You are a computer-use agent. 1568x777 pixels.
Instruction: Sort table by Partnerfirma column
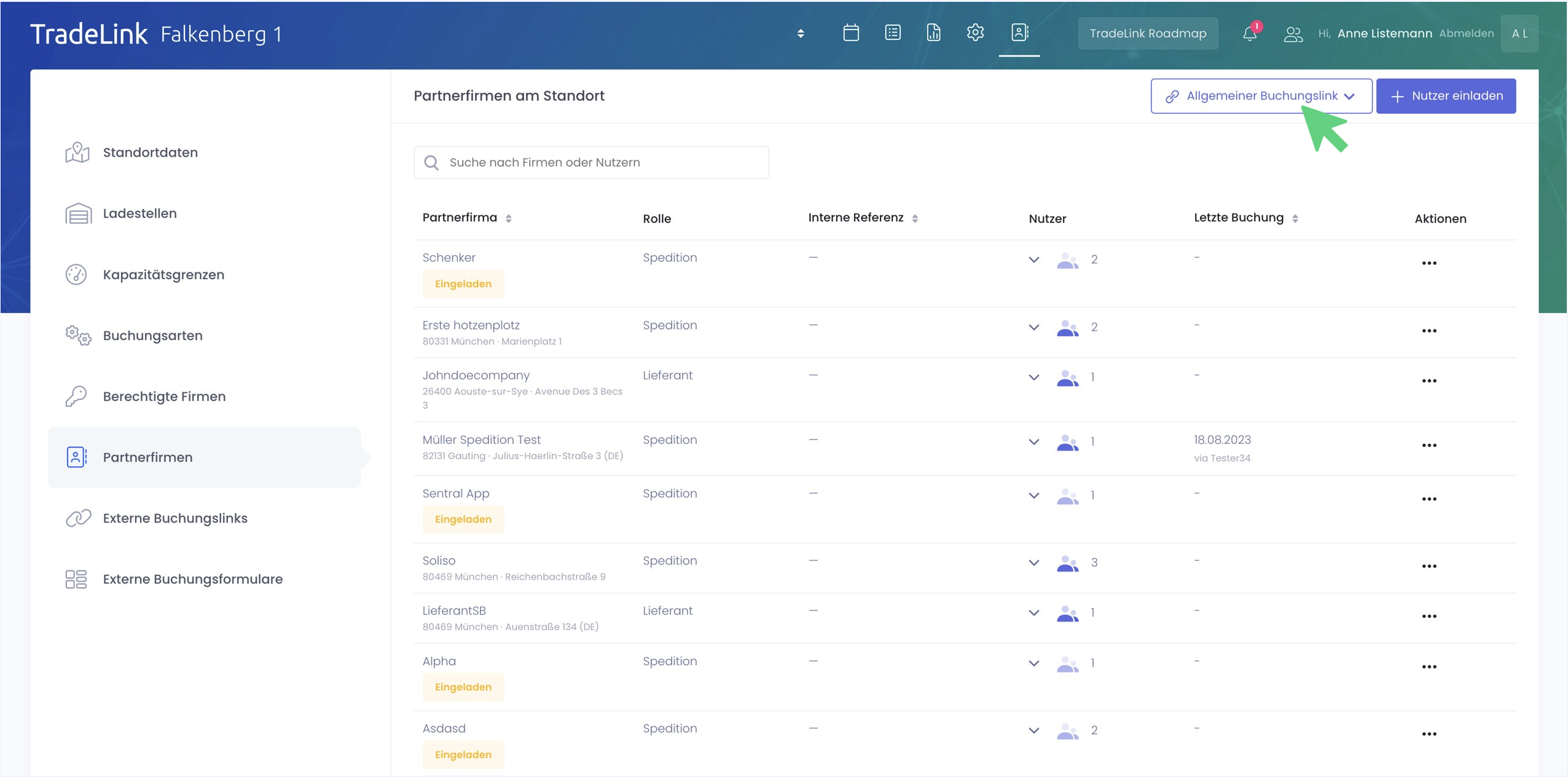point(508,218)
